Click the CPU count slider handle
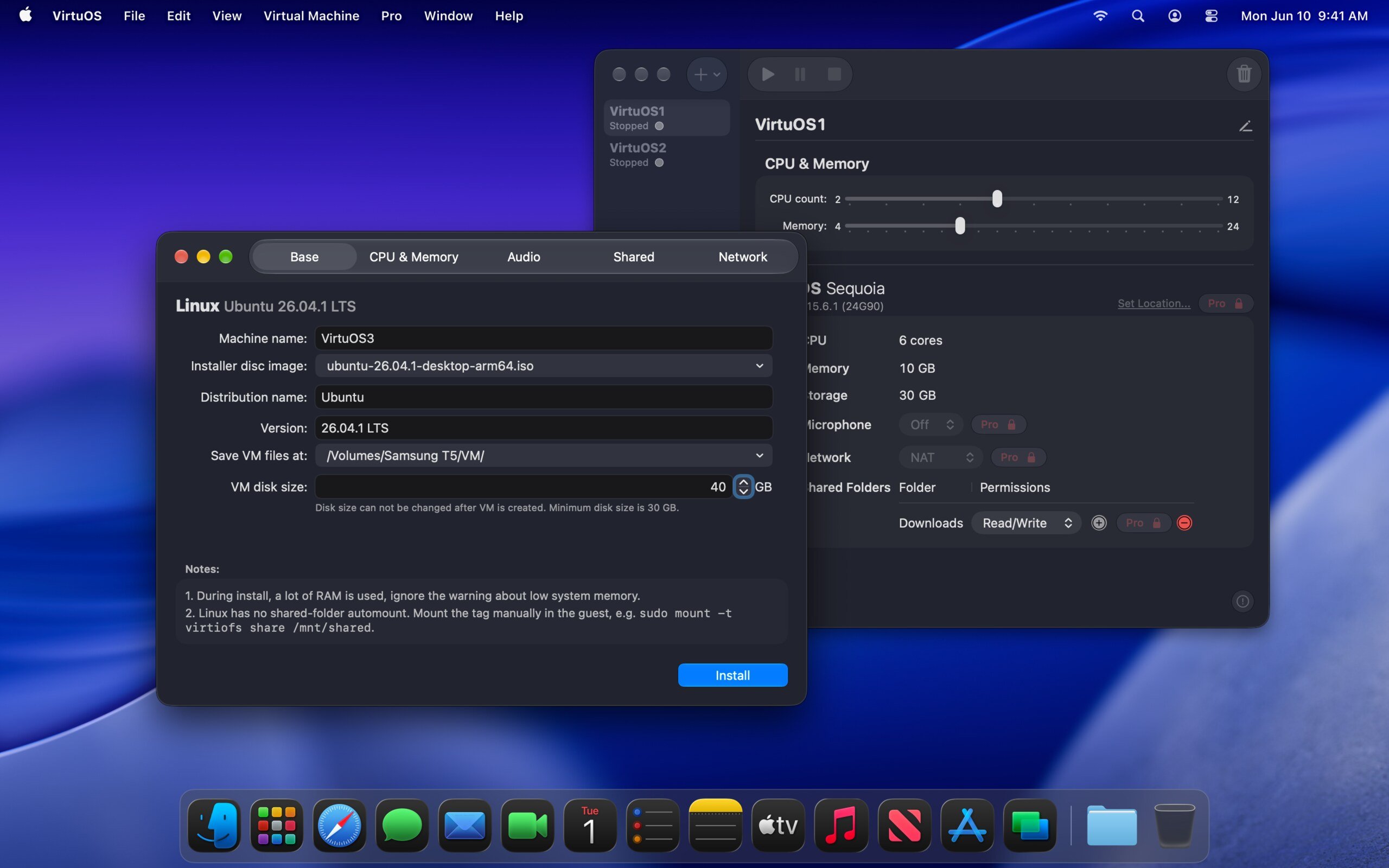 pos(997,199)
